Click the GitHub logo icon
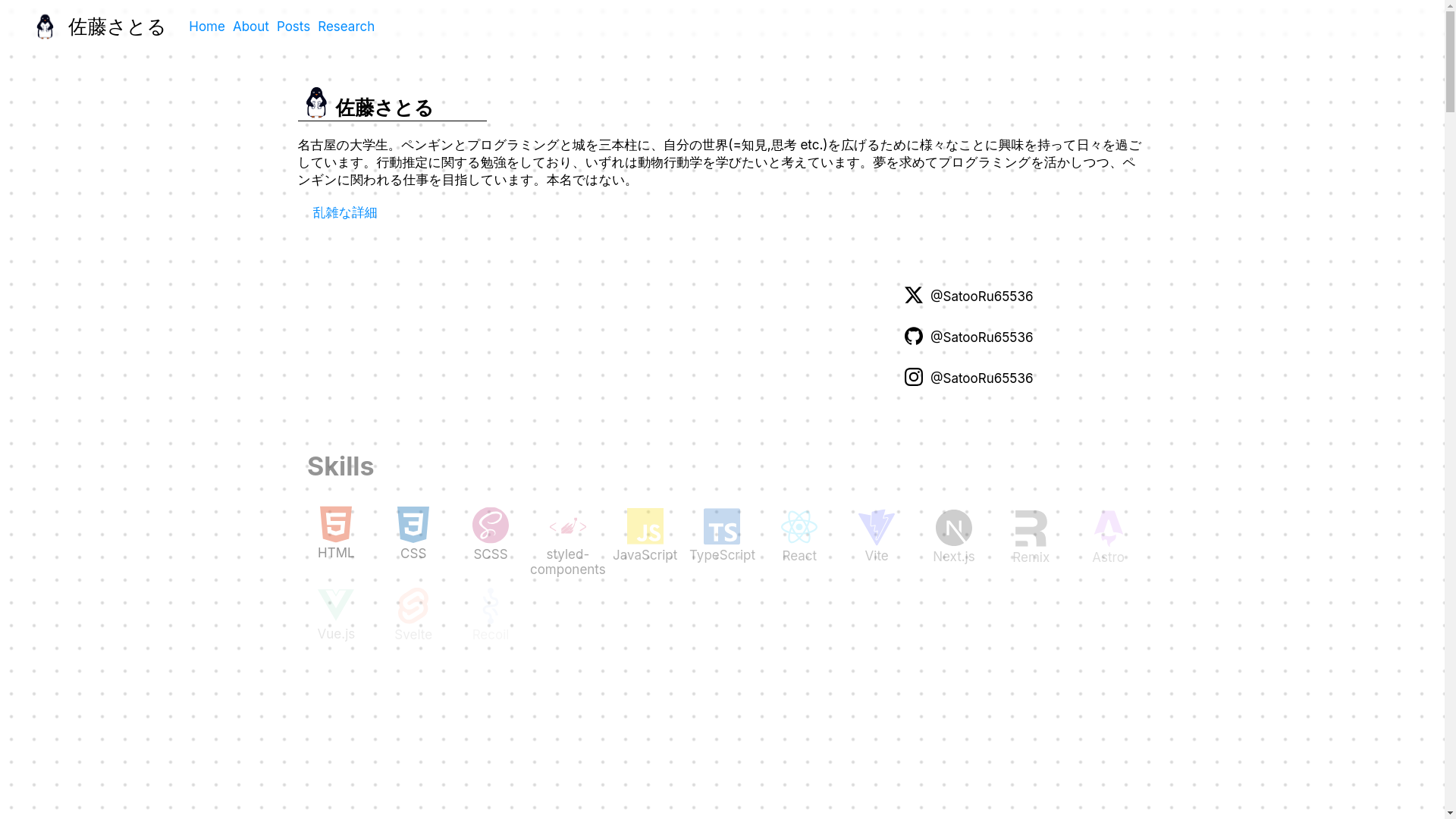Screen dimensions: 1456x819 click(x=914, y=336)
